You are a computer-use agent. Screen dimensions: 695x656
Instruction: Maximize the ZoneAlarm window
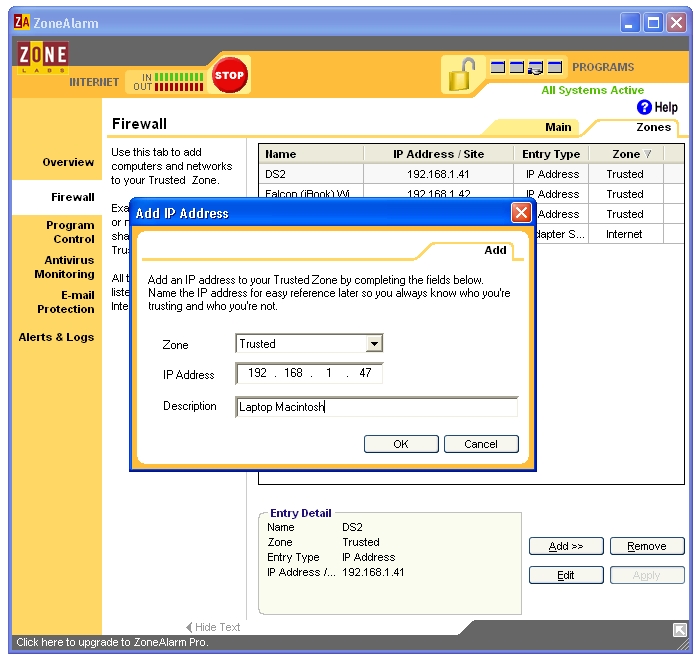pyautogui.click(x=653, y=22)
